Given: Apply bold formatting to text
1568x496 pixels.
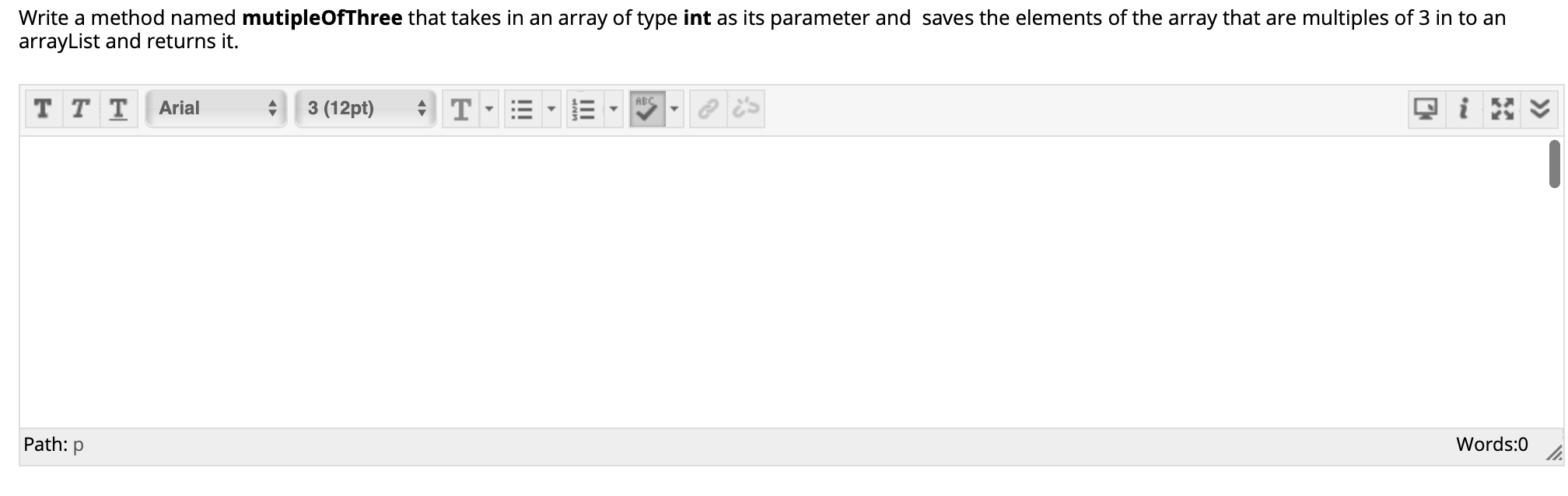Looking at the screenshot, I should point(43,109).
